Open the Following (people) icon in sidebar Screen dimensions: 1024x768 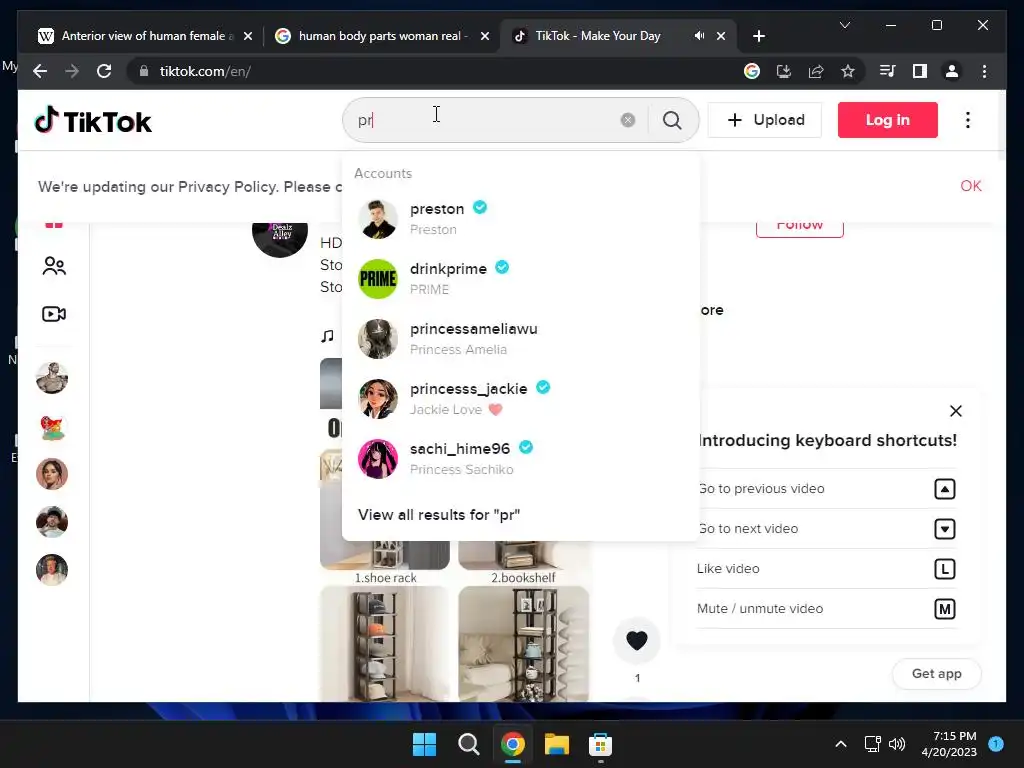pyautogui.click(x=54, y=266)
